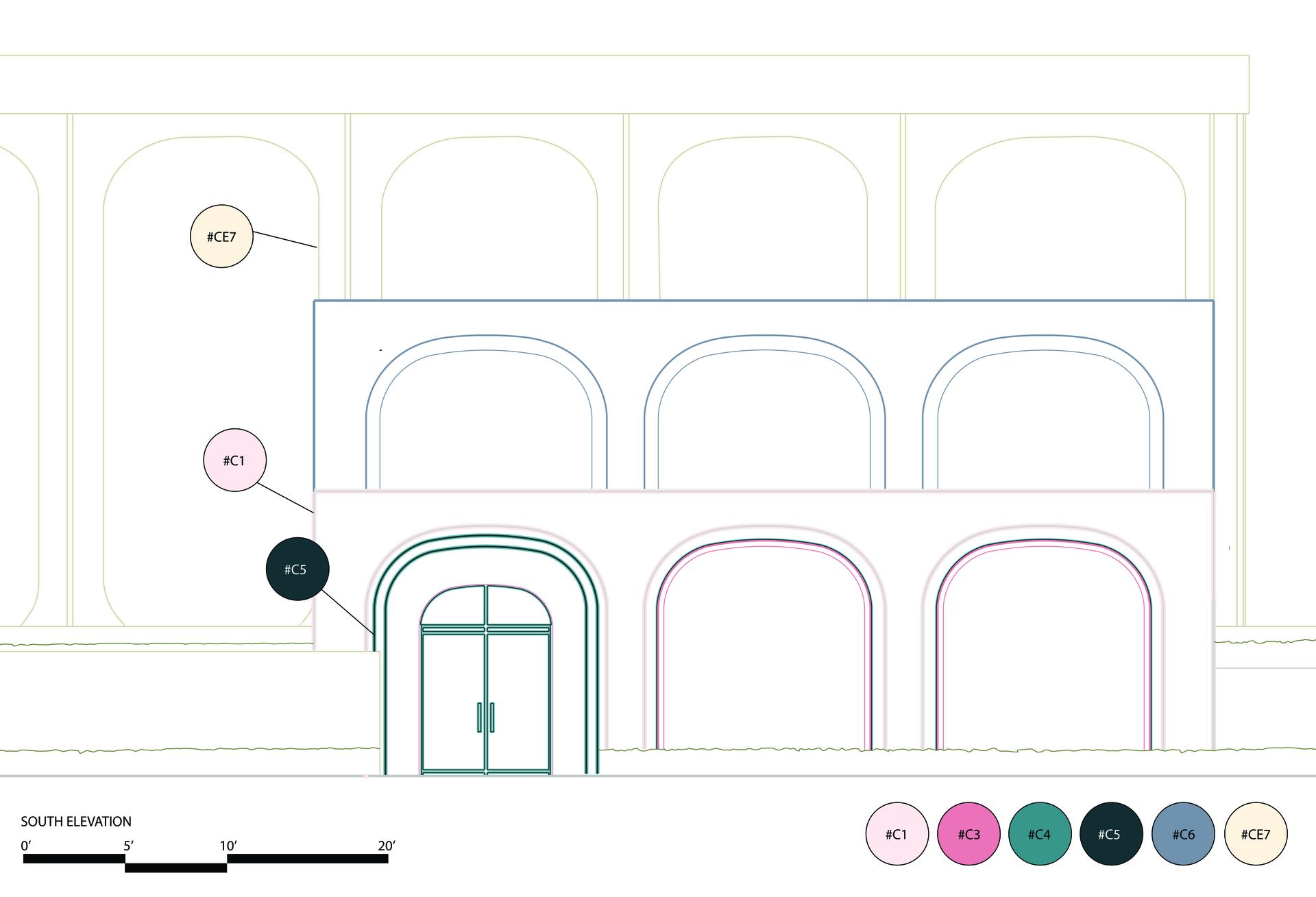Select the #C5 callout bubble on the drawing
Screen dimensions: 1316x897
[x=297, y=569]
